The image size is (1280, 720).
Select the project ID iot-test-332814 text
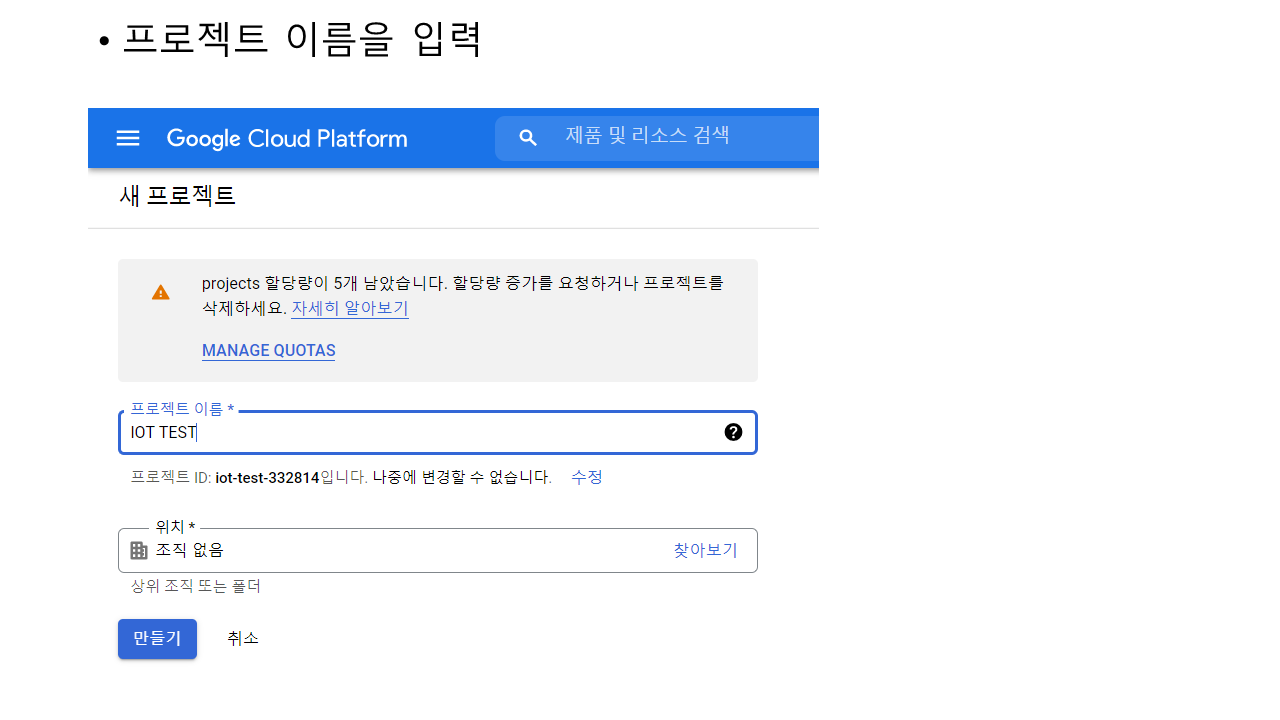[x=267, y=478]
